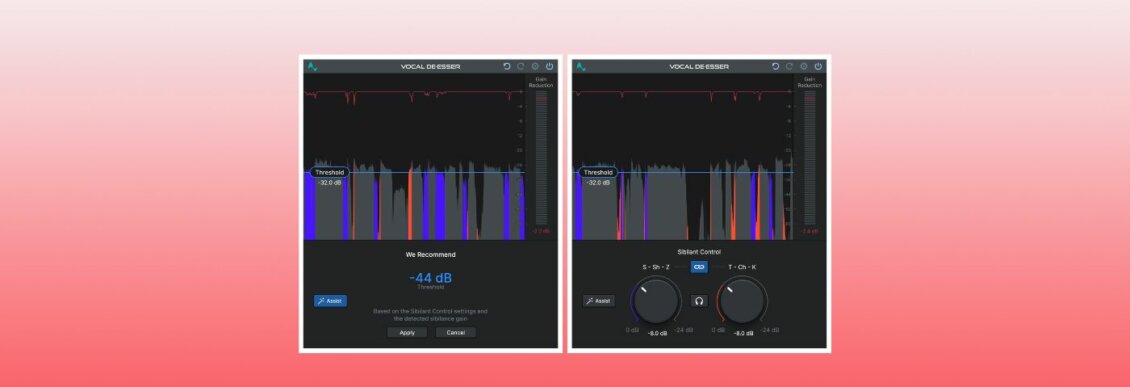
Task: Click the T-Ch-K sibilant control knob
Action: [742, 301]
